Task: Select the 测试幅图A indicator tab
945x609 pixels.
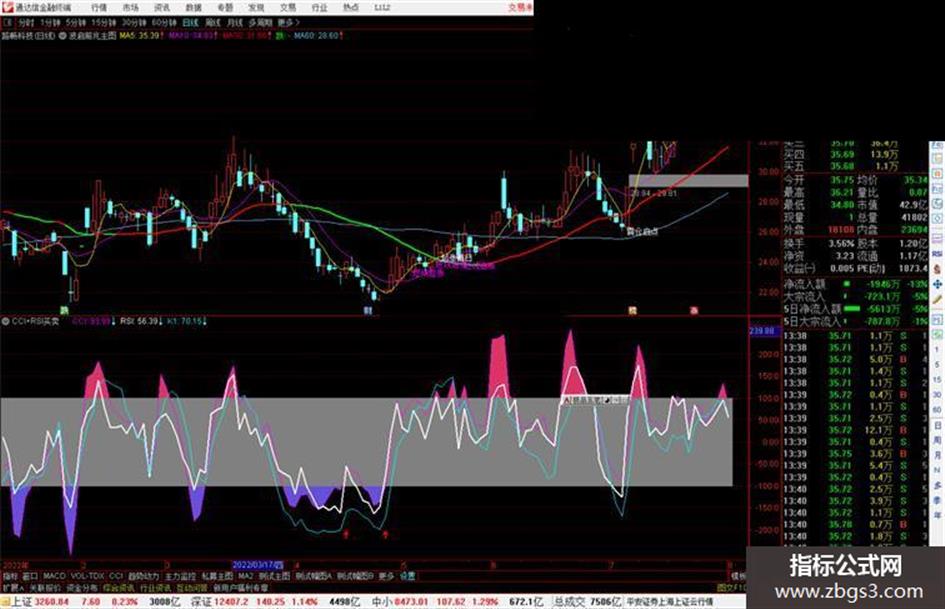Action: [x=314, y=576]
